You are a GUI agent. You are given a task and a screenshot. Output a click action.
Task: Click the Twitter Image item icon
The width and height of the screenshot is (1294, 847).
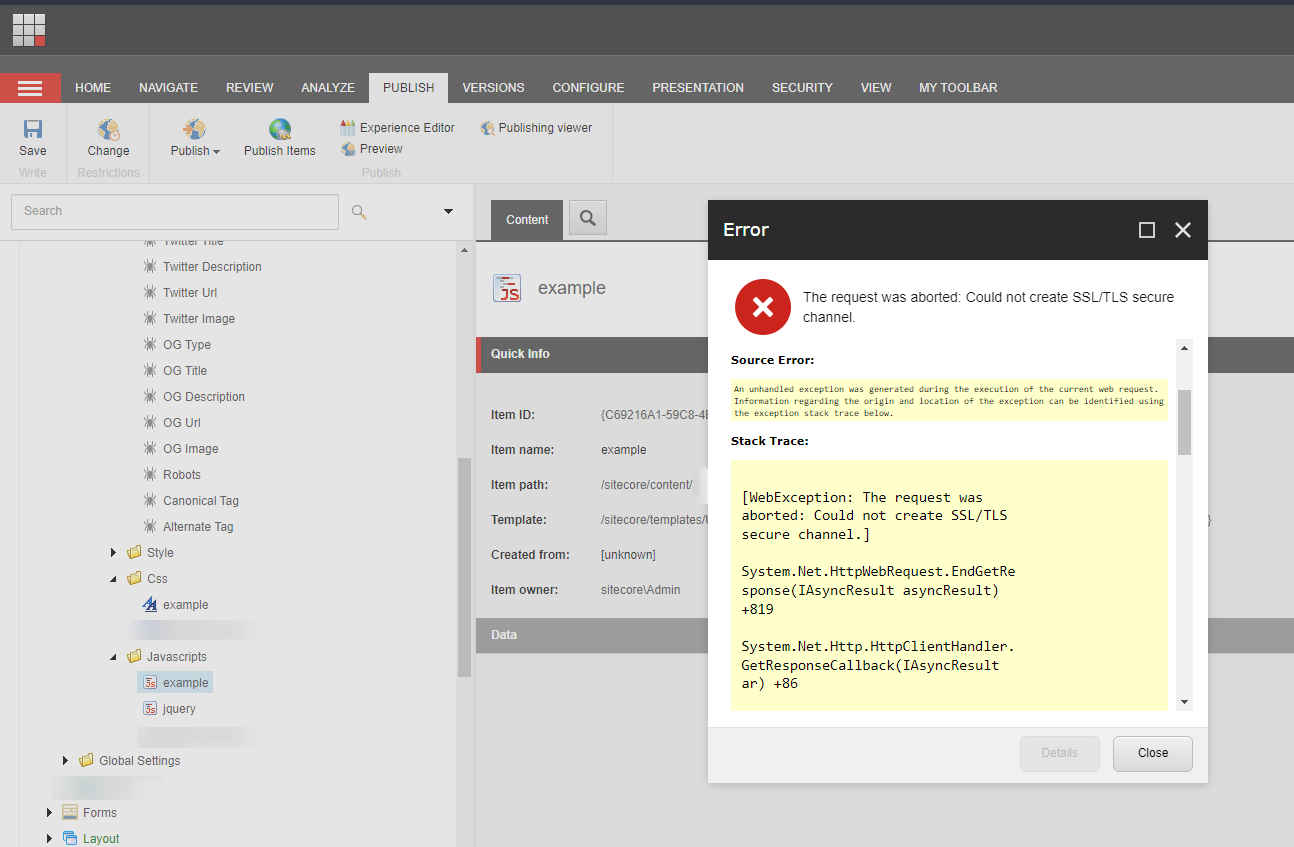coord(149,319)
